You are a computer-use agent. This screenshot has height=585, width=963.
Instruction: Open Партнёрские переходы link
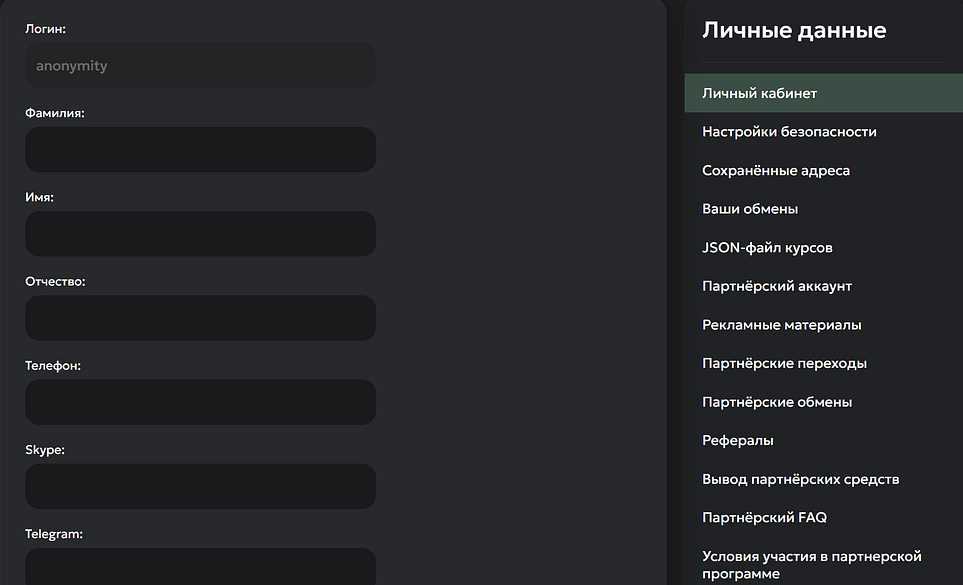[x=784, y=363]
